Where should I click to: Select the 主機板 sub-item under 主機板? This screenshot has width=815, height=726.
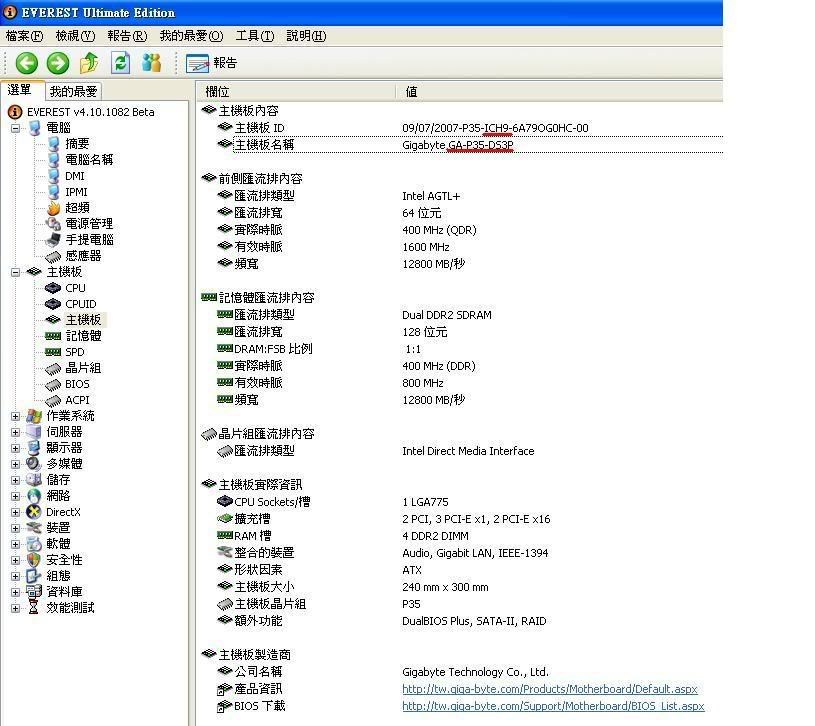point(83,320)
